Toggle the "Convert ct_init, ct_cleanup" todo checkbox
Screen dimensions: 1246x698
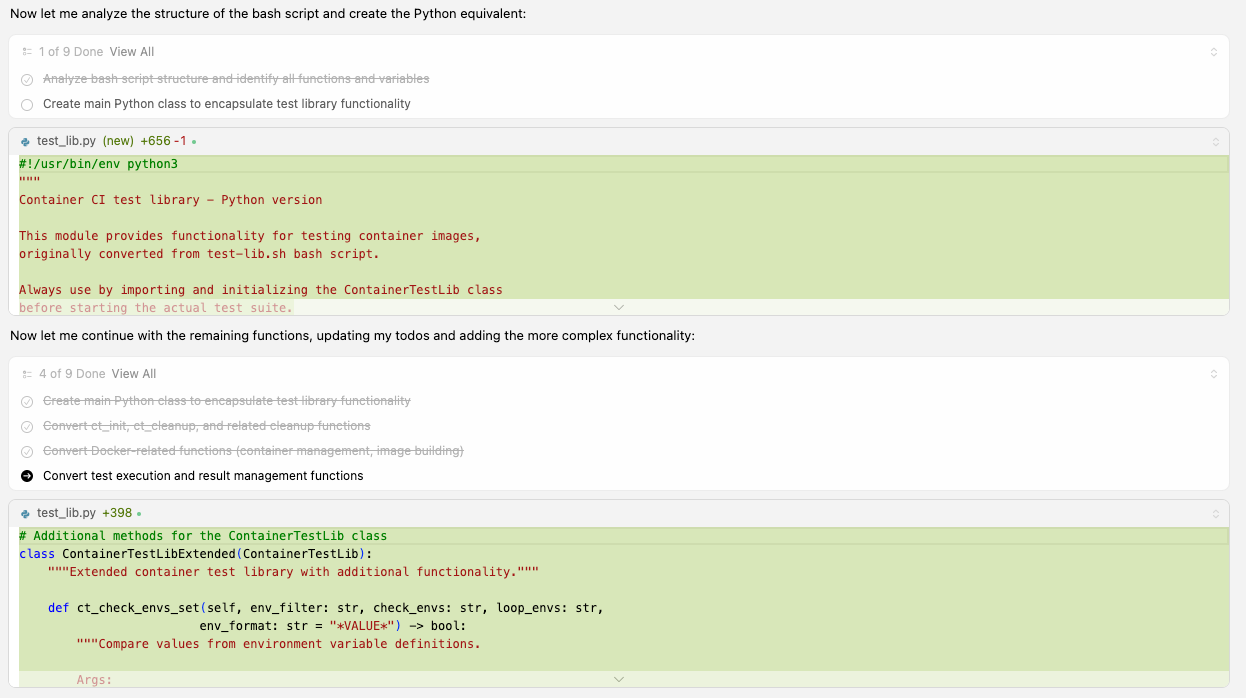coord(27,426)
